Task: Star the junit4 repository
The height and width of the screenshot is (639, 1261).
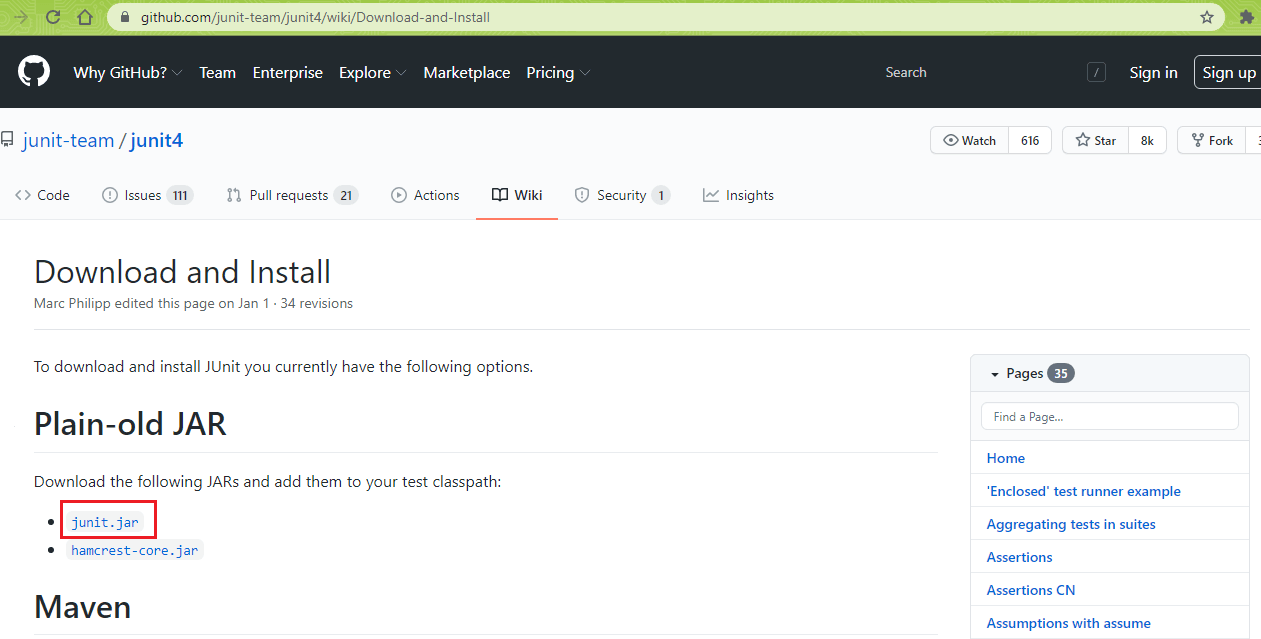Action: (1096, 141)
